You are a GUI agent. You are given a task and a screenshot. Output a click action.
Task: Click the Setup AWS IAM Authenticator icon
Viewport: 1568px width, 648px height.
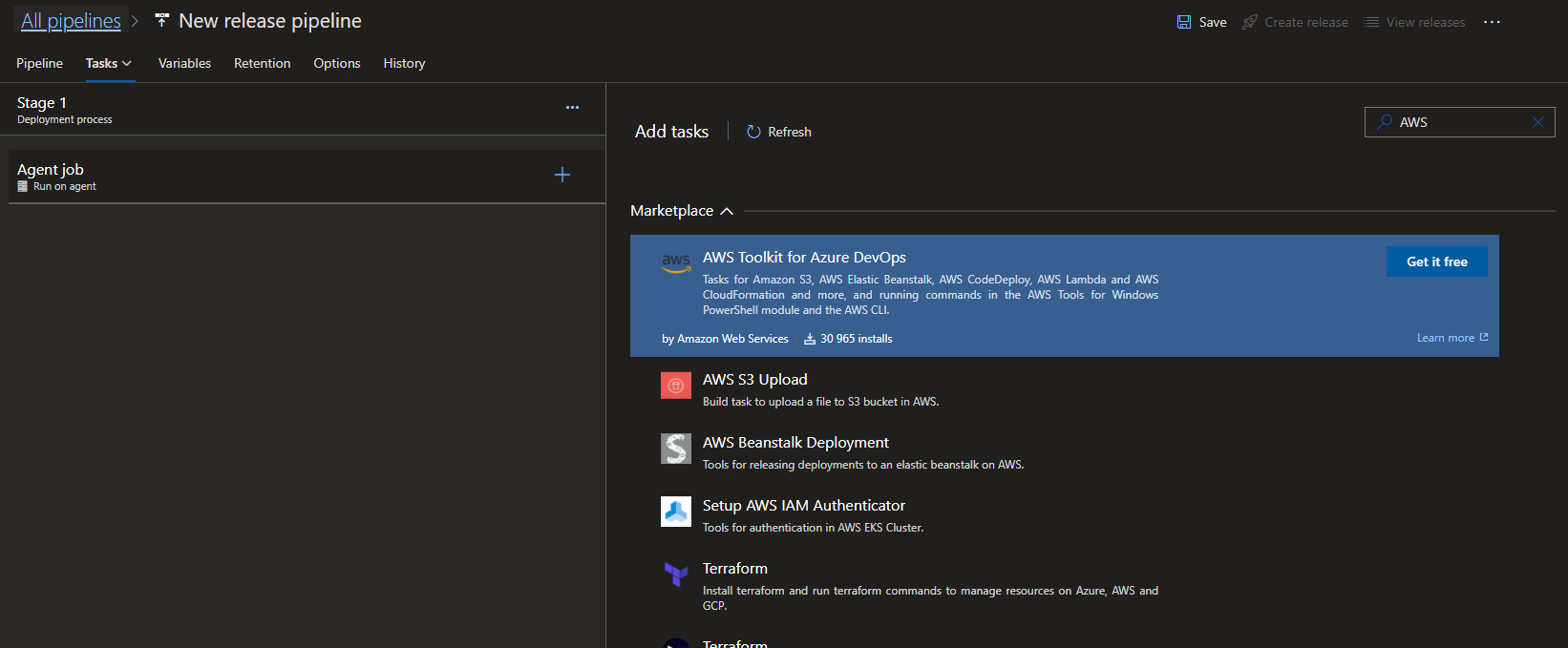[676, 512]
